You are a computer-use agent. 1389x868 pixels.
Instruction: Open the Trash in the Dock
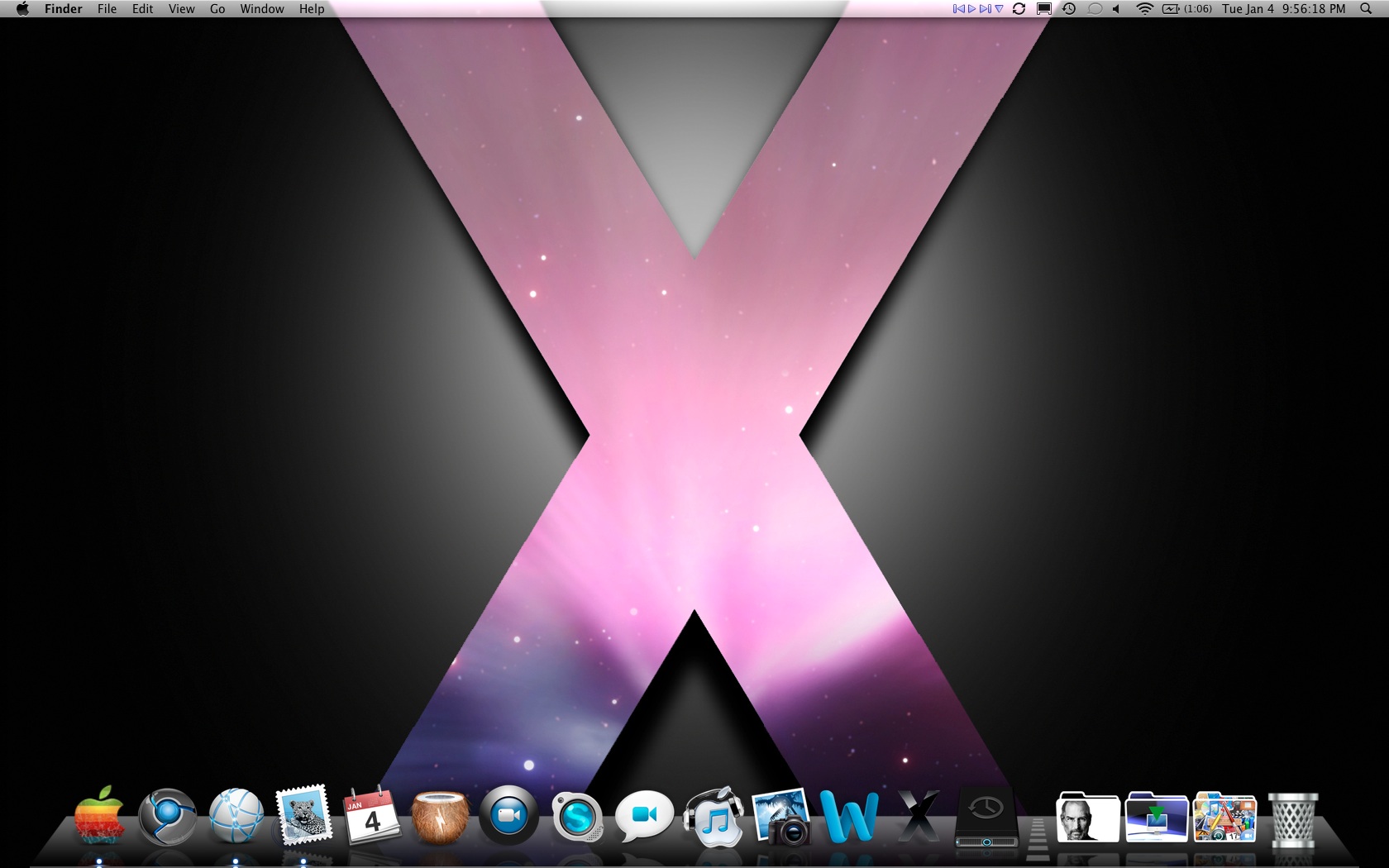[1293, 819]
